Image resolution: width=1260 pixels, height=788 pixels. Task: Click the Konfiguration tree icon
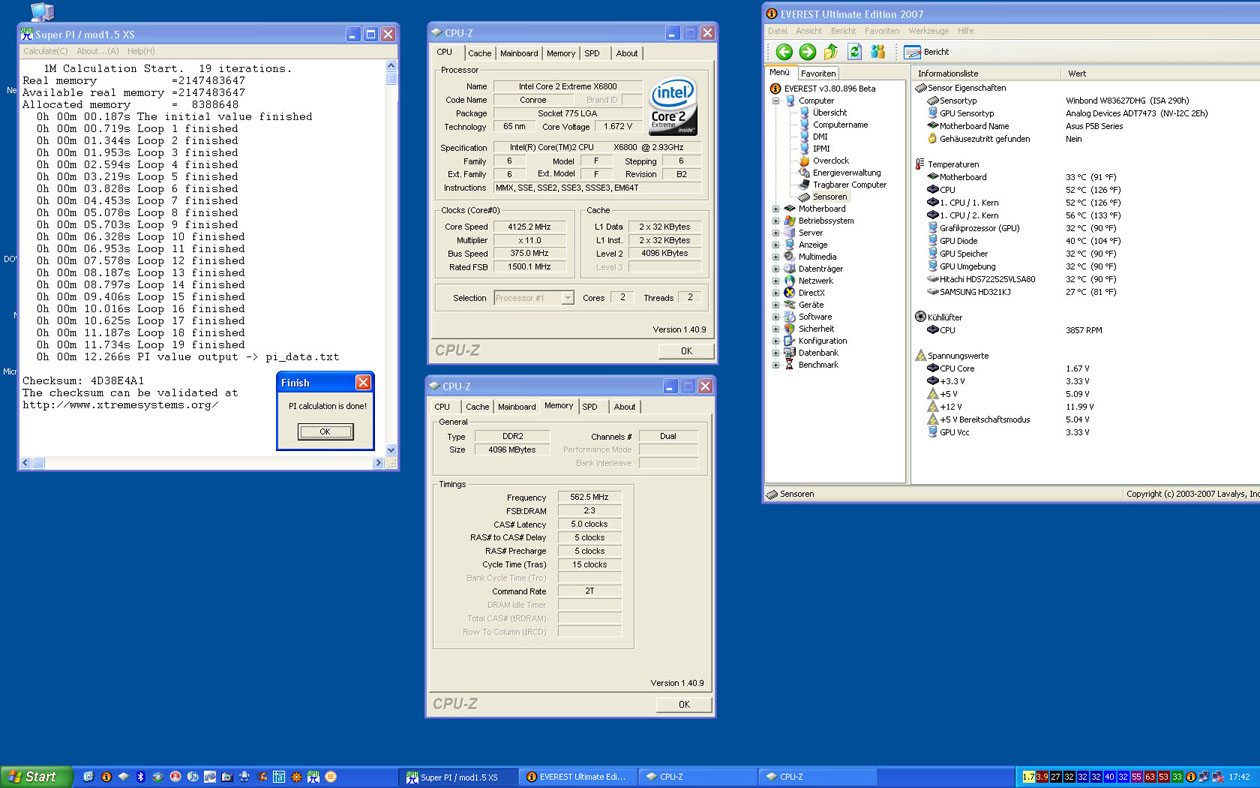pyautogui.click(x=789, y=341)
